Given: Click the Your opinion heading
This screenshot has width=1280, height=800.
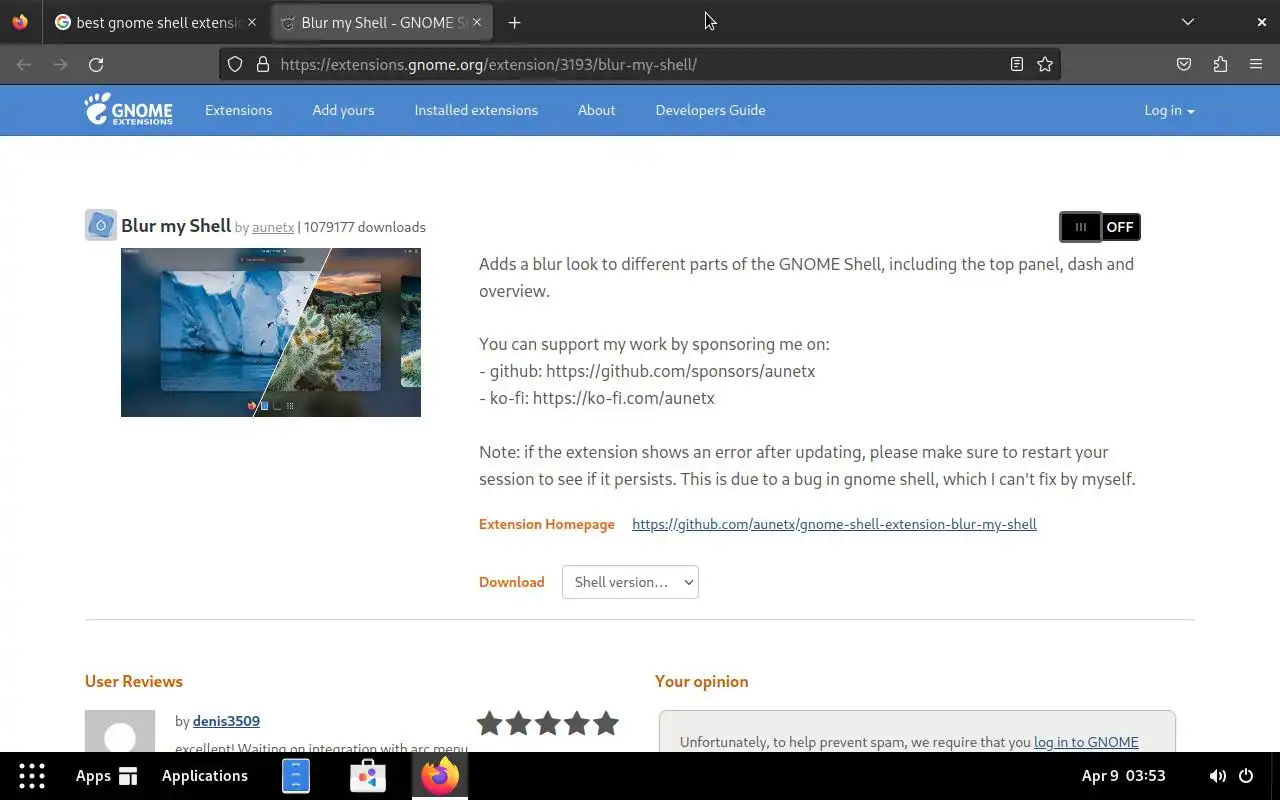Looking at the screenshot, I should click(x=702, y=681).
